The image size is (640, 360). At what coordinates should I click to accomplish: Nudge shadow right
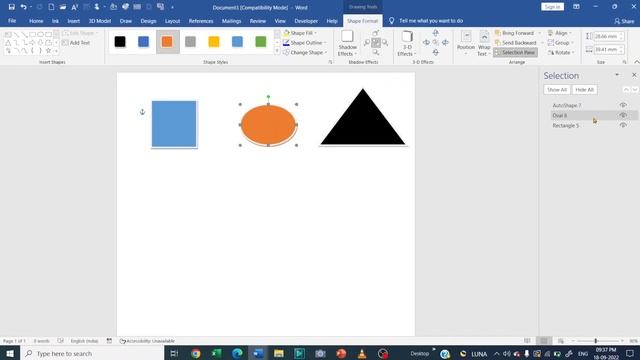coord(385,43)
